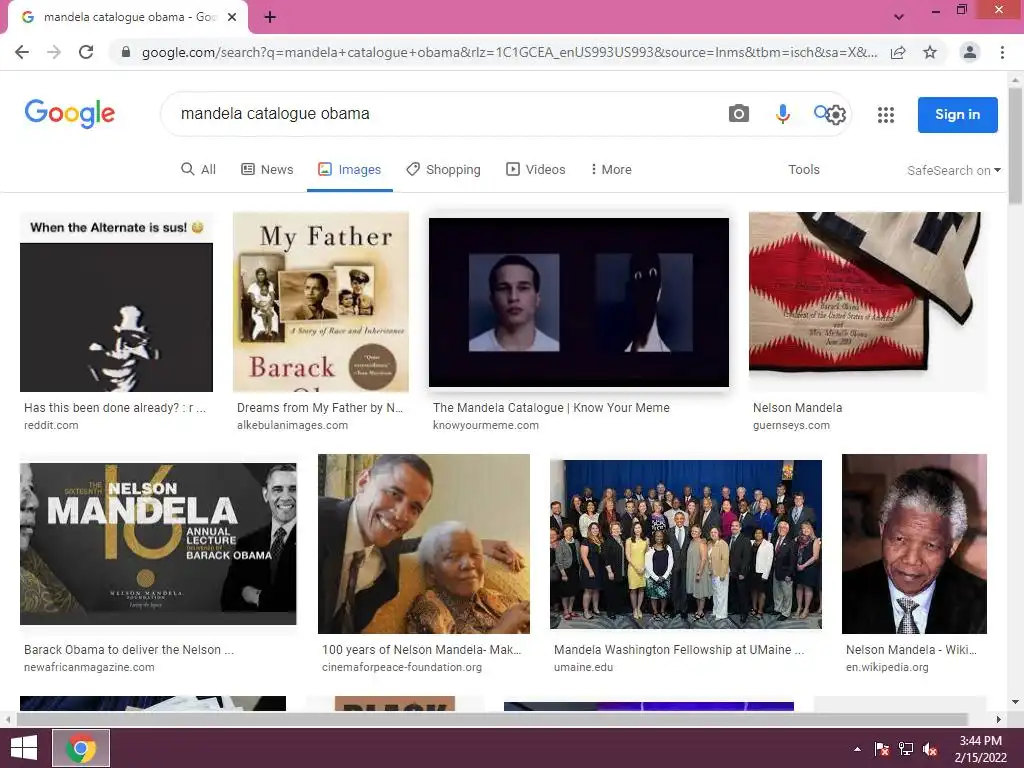Show hidden system tray icons

[x=857, y=748]
